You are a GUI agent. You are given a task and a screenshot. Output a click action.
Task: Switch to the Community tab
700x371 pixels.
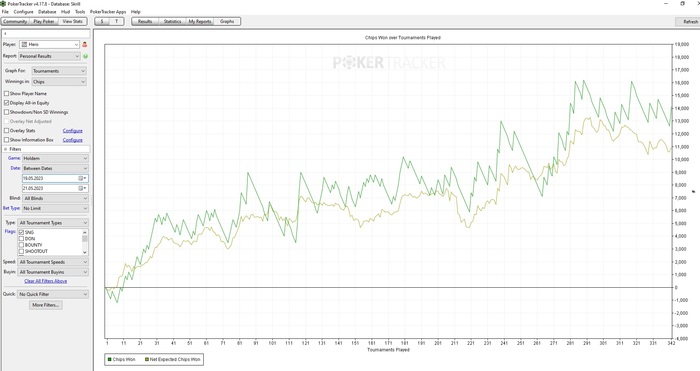tap(15, 21)
